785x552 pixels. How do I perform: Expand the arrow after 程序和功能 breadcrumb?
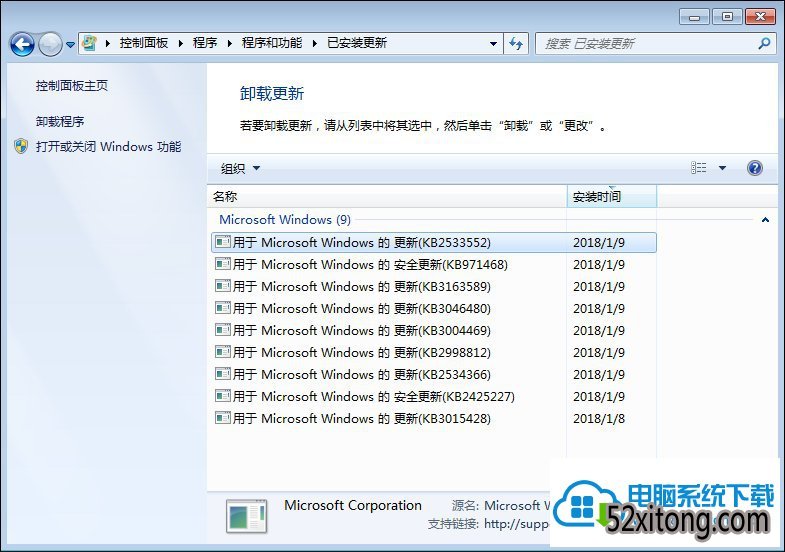[x=314, y=44]
